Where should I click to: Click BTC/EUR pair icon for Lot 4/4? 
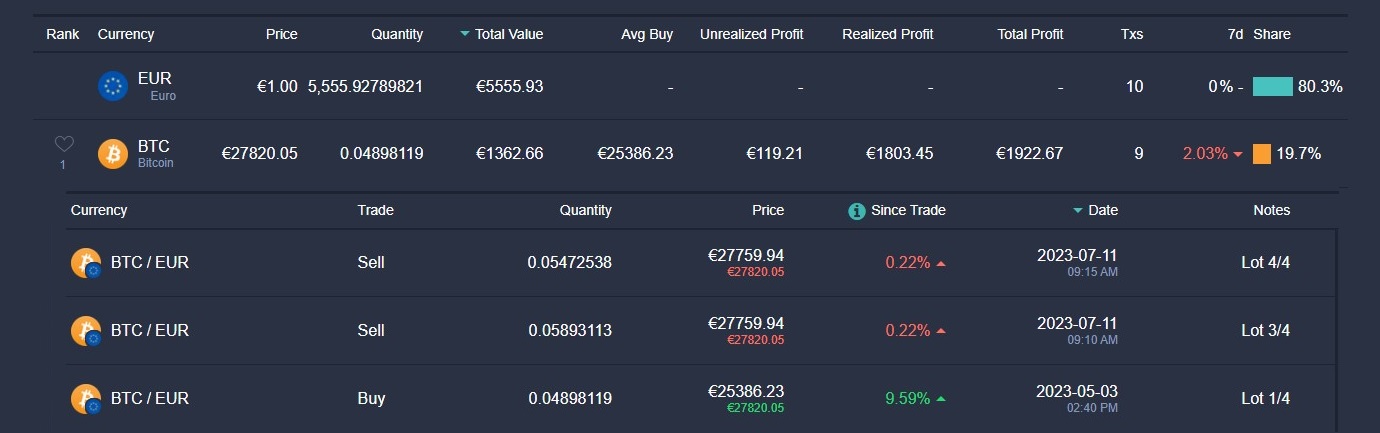(x=86, y=263)
